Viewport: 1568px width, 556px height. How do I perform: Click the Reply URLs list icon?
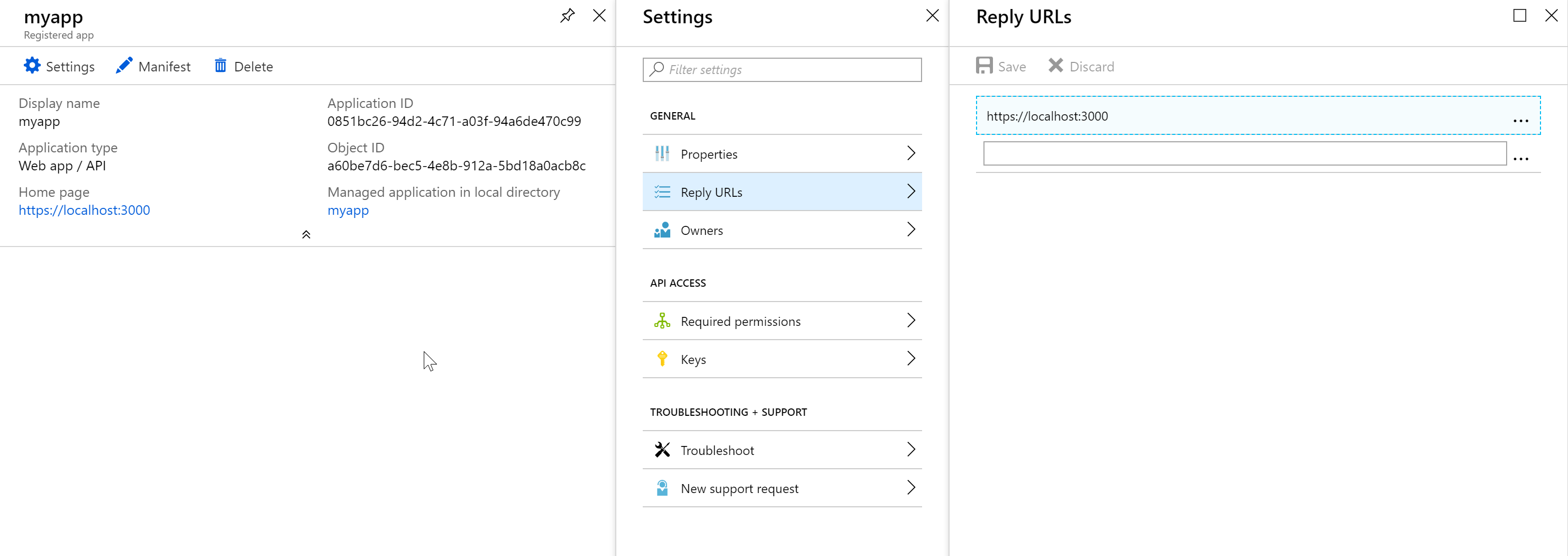(662, 192)
